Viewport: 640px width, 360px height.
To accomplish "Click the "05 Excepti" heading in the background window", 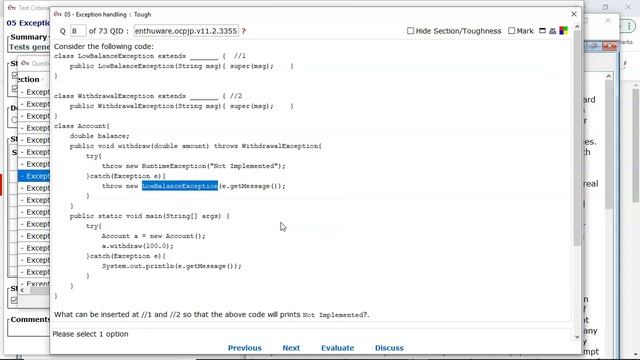I will click(x=28, y=23).
